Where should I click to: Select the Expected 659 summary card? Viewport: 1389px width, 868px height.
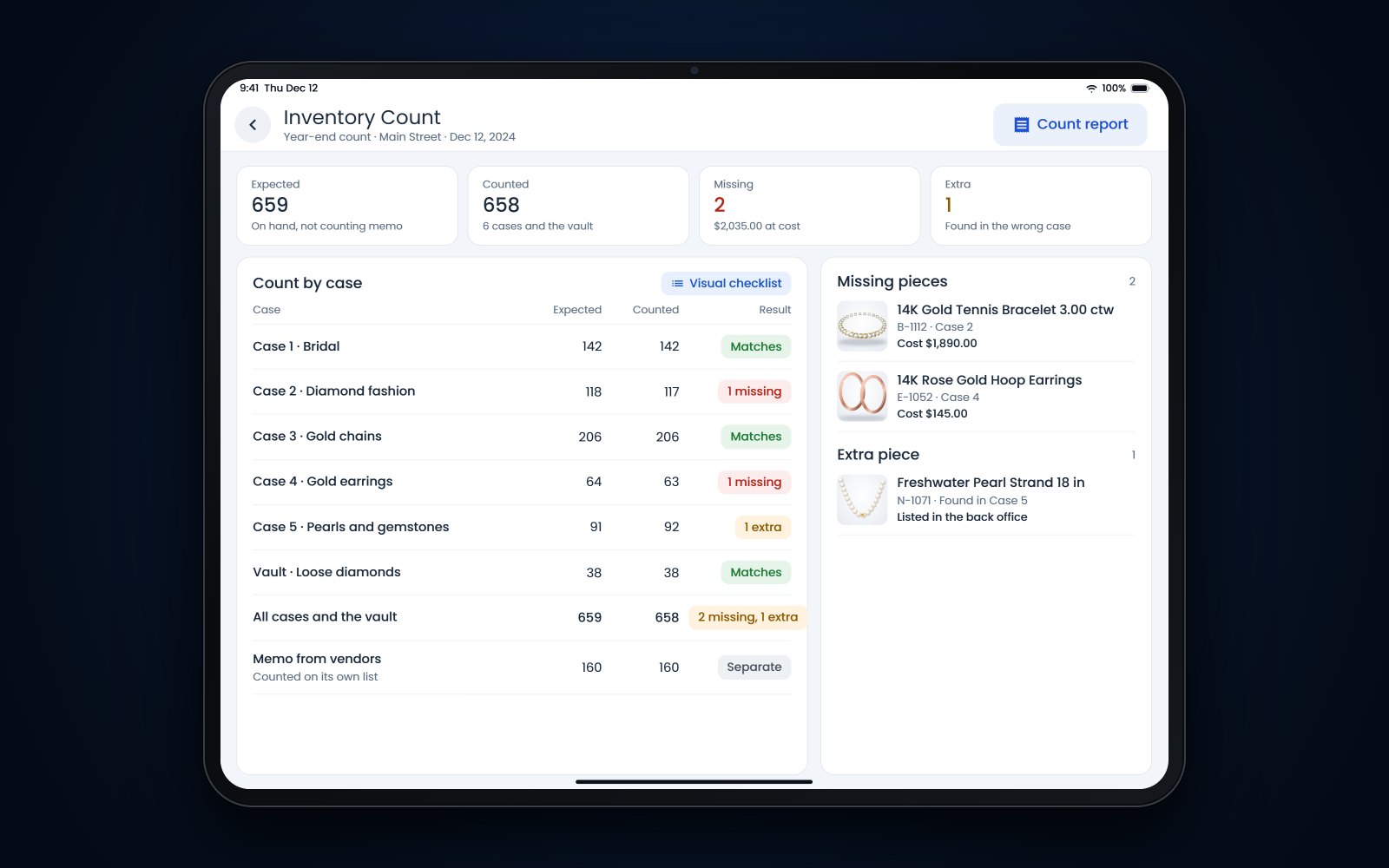click(x=347, y=206)
